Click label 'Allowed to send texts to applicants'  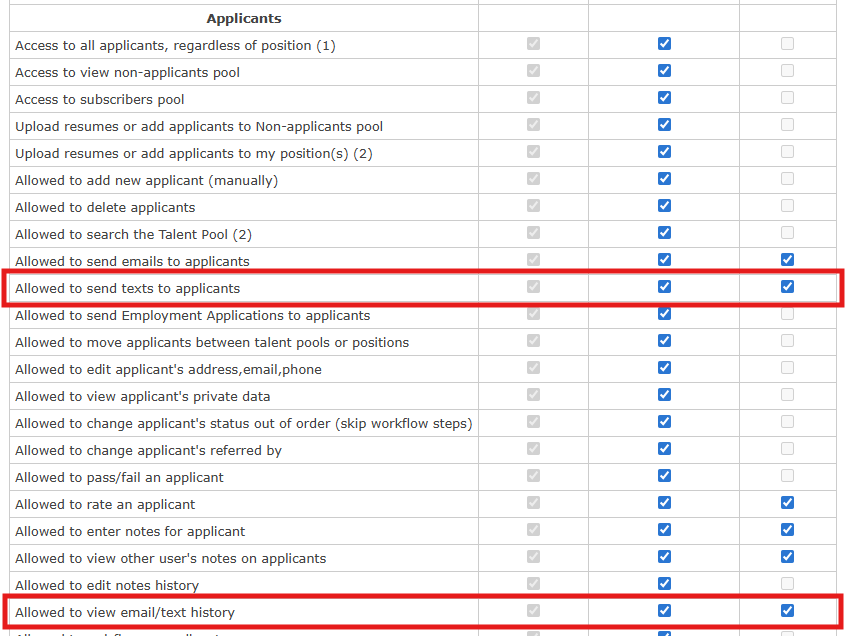pyautogui.click(x=127, y=288)
